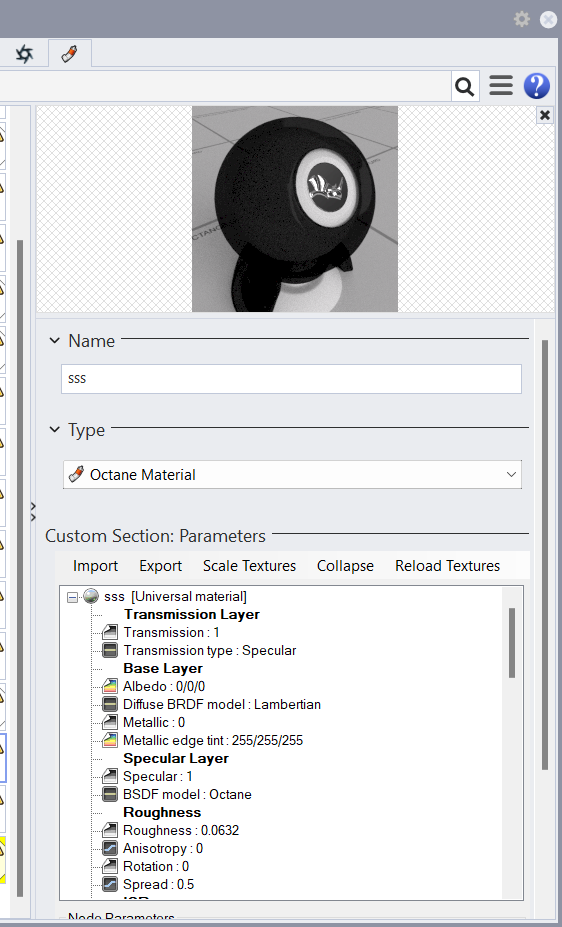562x927 pixels.
Task: Click the panel splitter collapse arrows
Action: [x=33, y=512]
